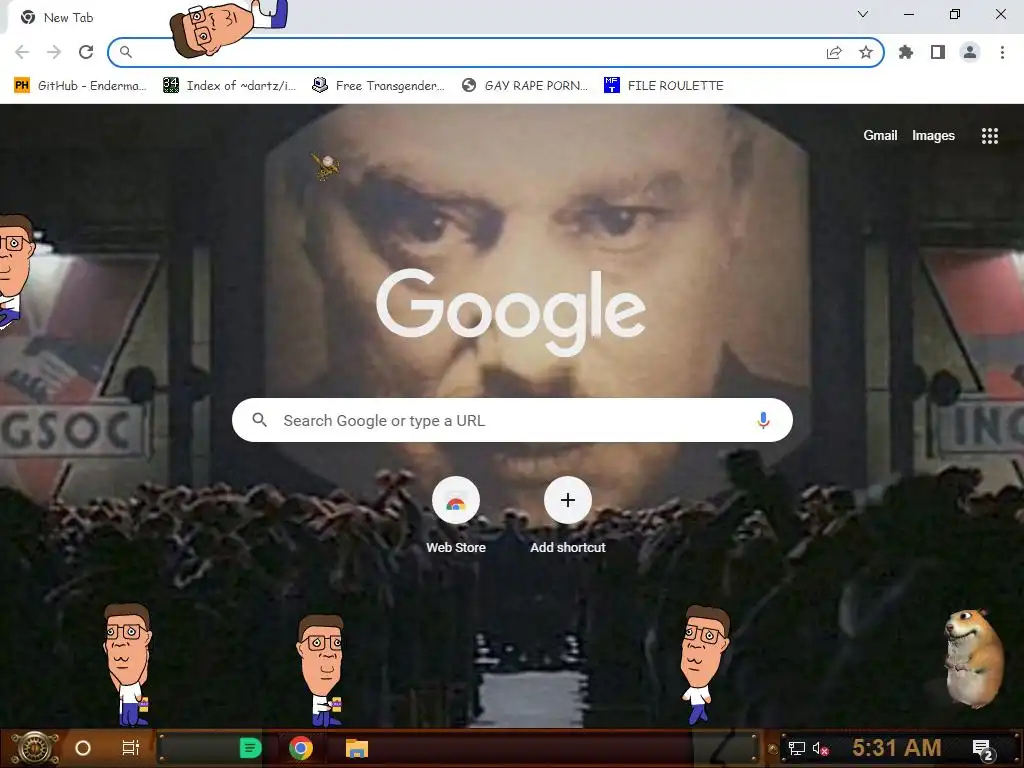
Task: Open the green notes app on taskbar
Action: (250, 748)
